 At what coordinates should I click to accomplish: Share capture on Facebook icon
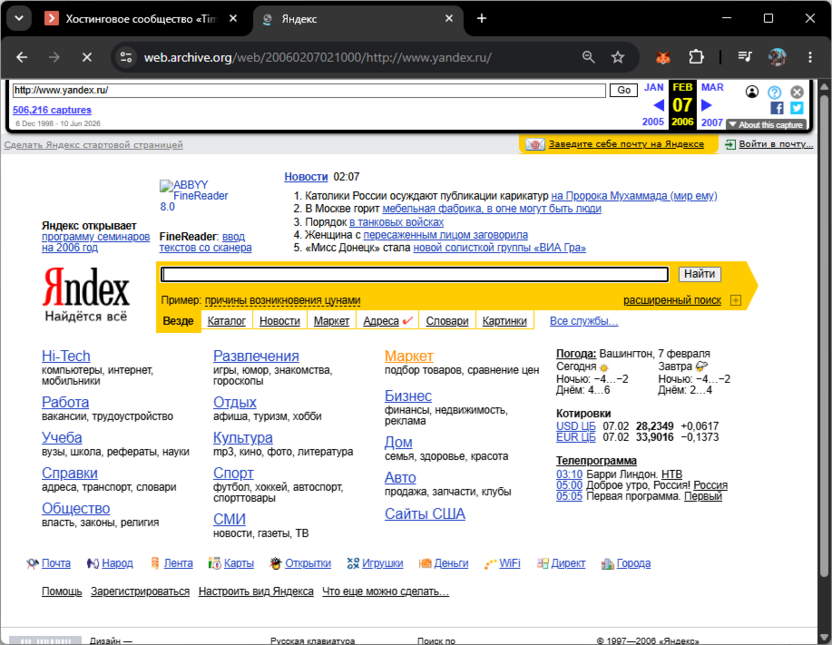[777, 108]
